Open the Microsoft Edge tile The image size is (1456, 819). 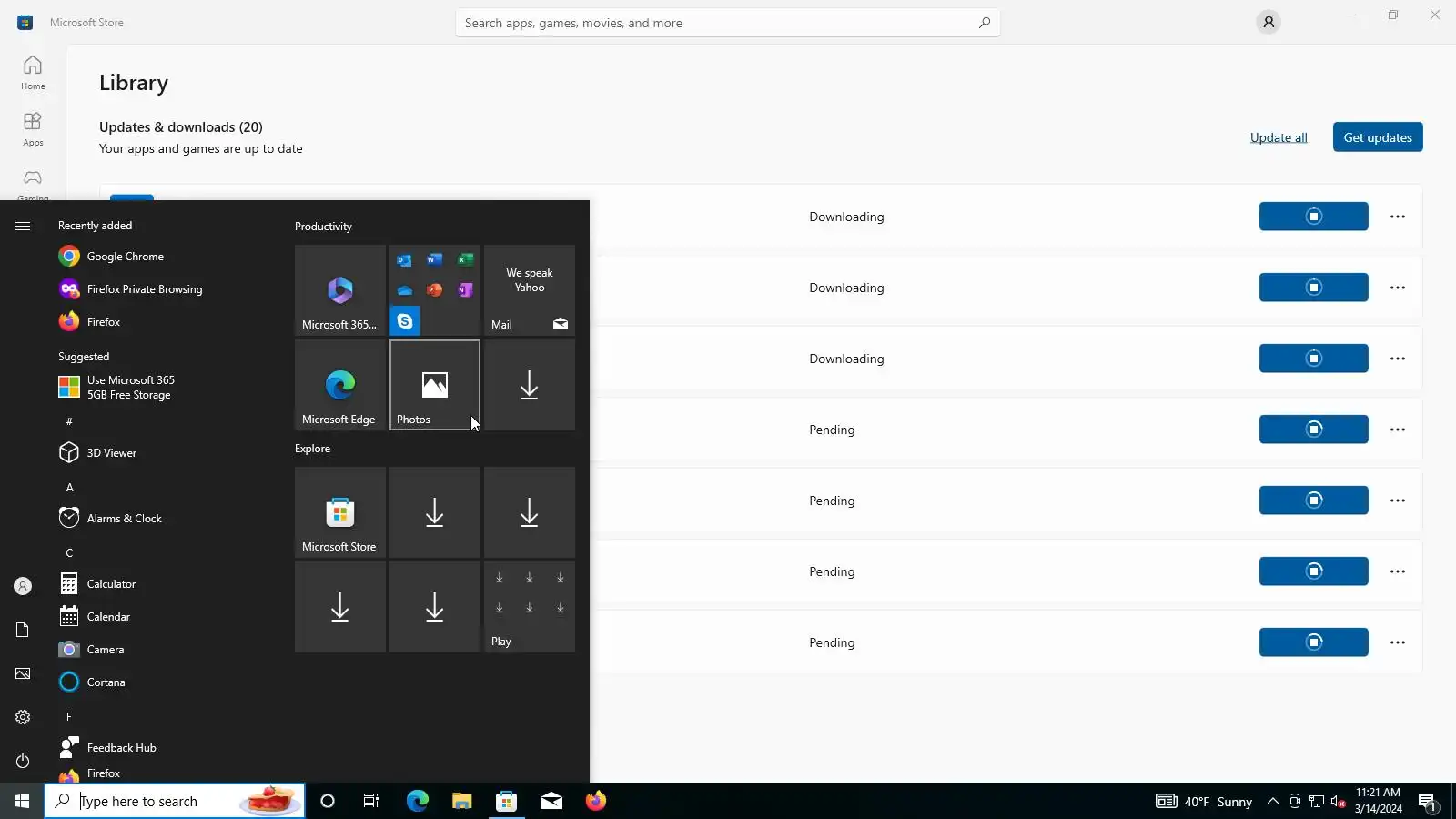340,385
